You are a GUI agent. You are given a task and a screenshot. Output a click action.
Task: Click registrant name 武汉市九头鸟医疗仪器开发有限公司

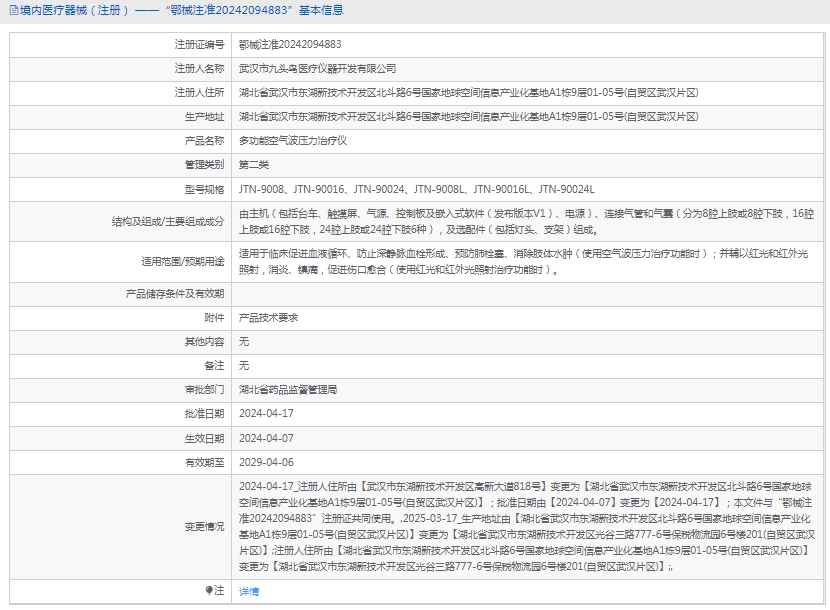317,69
